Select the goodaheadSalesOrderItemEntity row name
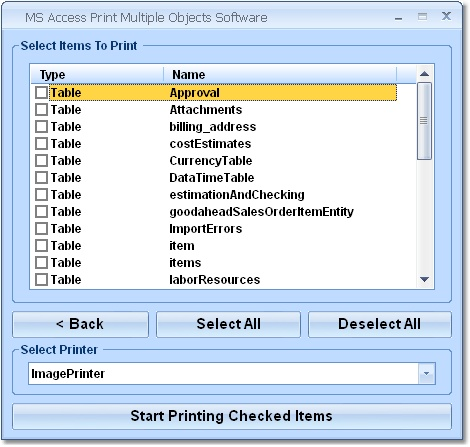Image resolution: width=470 pixels, height=447 pixels. (x=262, y=212)
